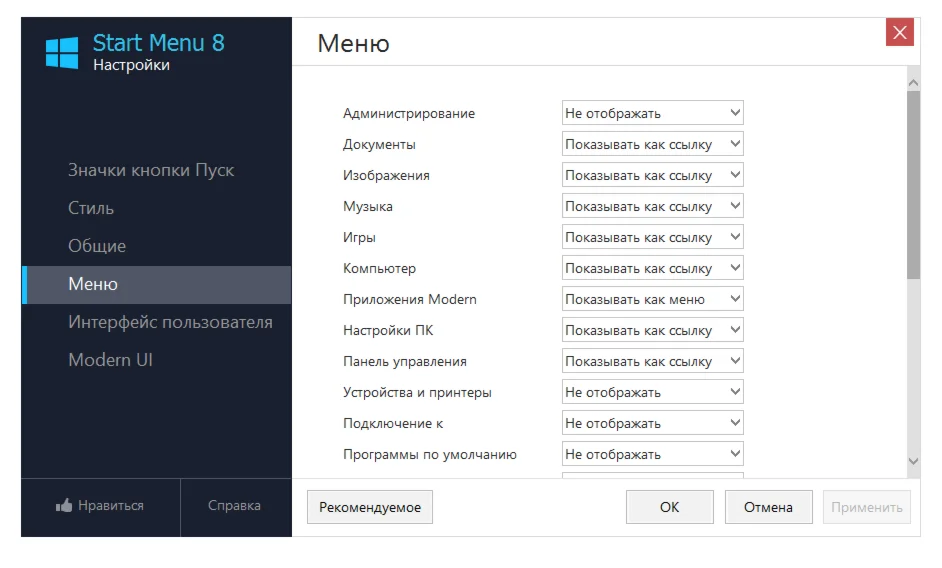Open the Программы по умолчанию dropdown
This screenshot has width=942, height=568.
tap(652, 455)
